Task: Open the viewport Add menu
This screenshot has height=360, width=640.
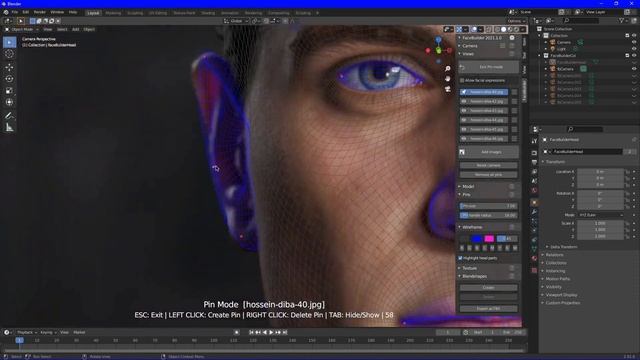Action: 76,29
